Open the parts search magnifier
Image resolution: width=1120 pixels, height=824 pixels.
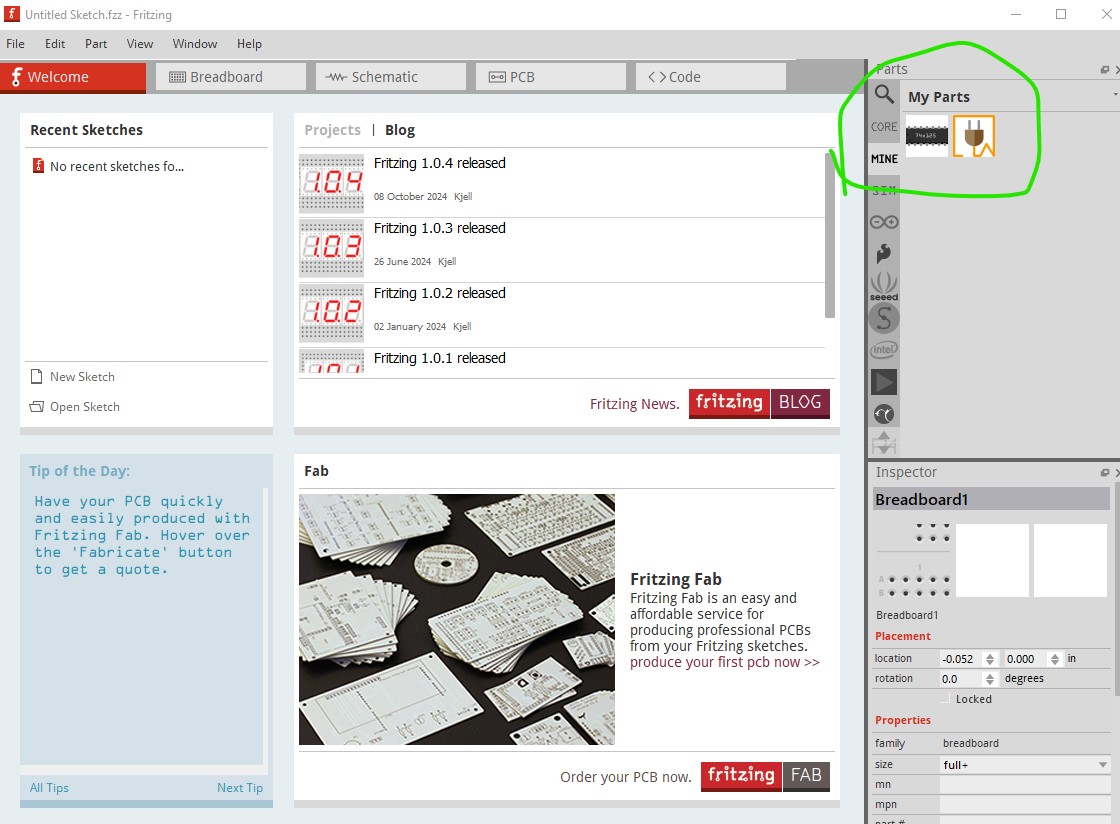tap(884, 95)
